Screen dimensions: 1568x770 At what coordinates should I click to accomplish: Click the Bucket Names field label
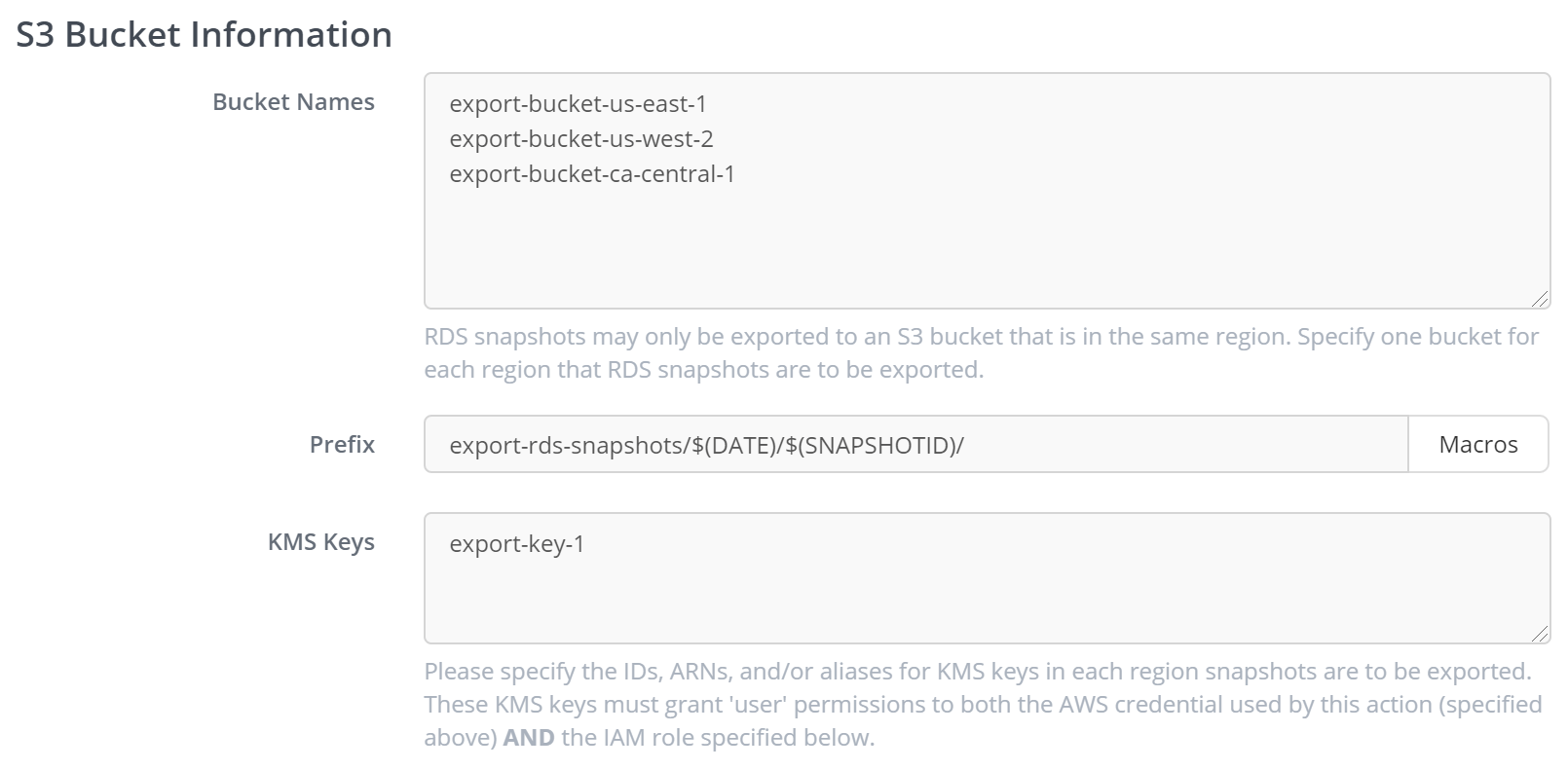click(x=294, y=101)
